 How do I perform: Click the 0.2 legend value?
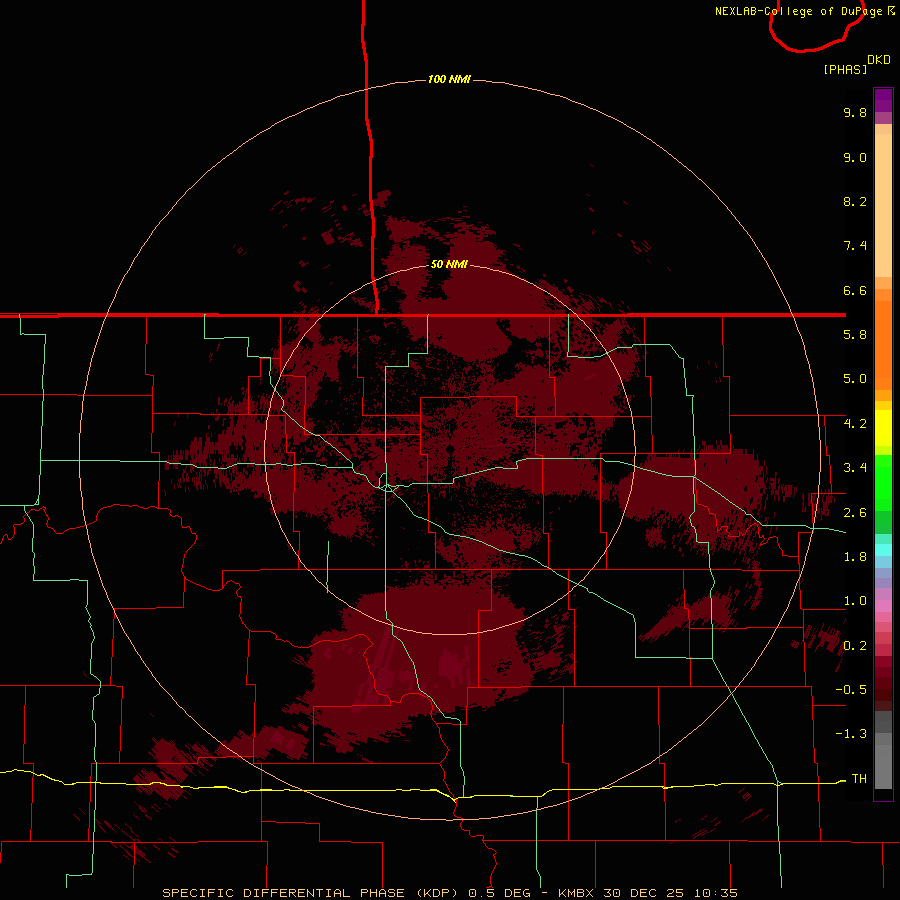click(x=855, y=646)
